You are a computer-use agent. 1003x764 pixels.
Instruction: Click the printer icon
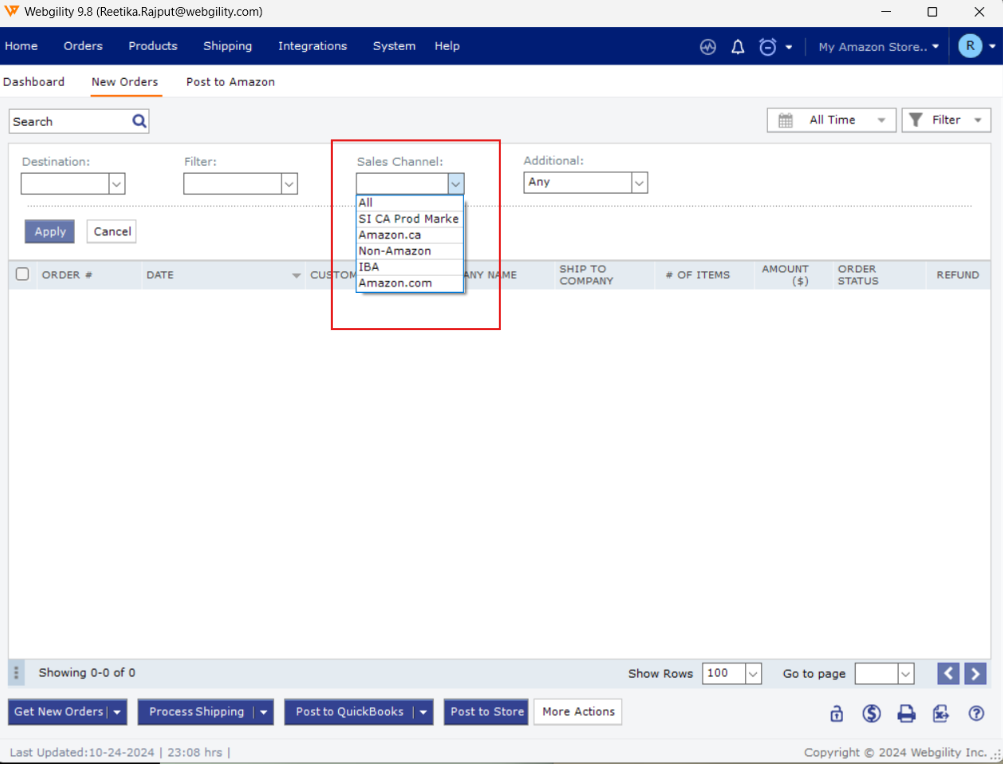click(x=906, y=713)
